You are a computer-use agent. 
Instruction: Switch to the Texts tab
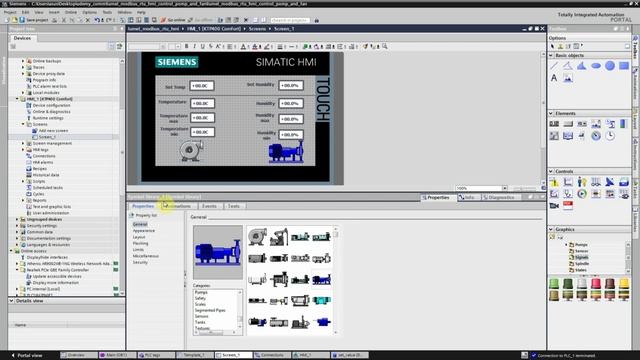pyautogui.click(x=234, y=206)
